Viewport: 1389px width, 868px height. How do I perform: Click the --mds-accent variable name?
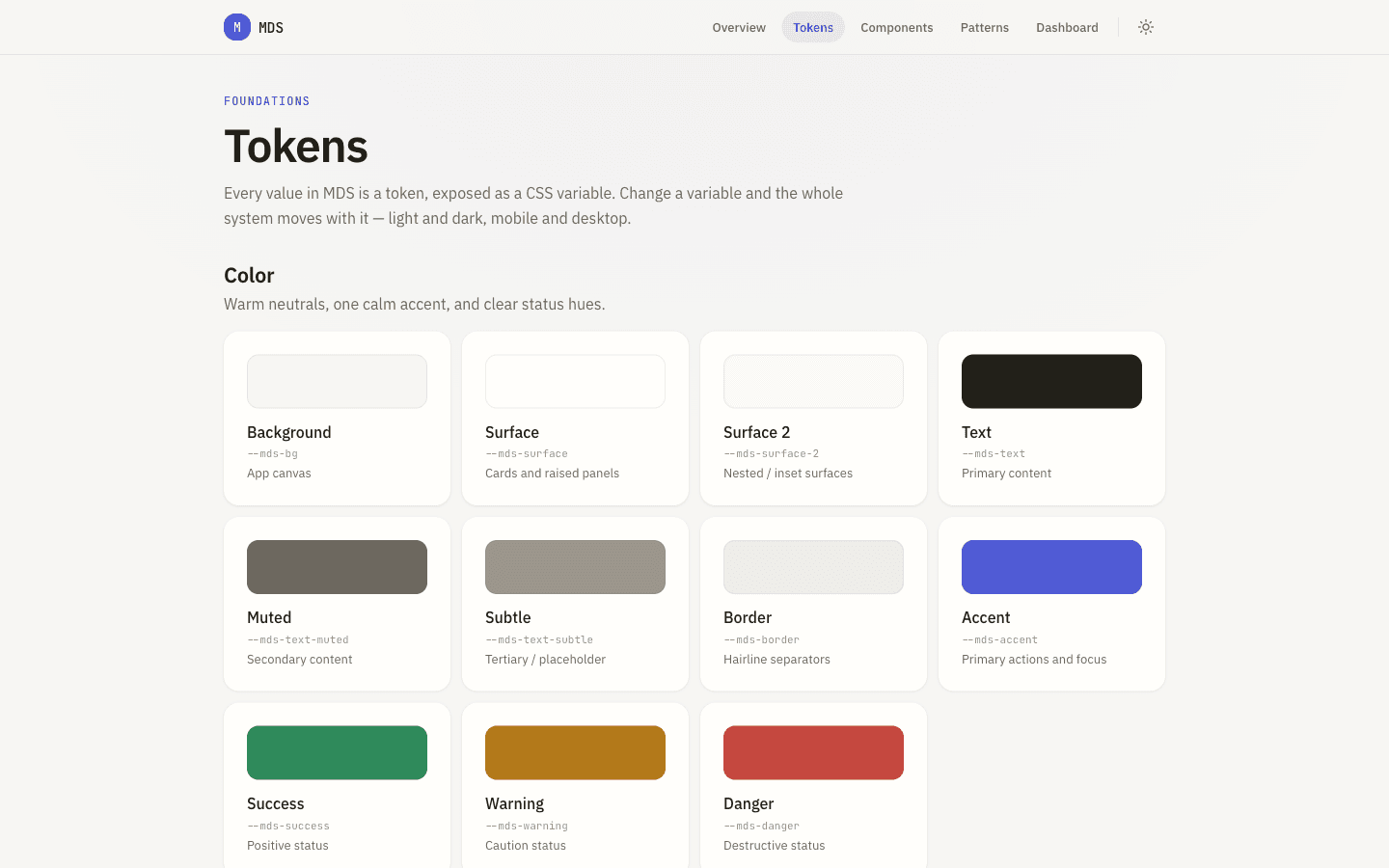[x=999, y=639]
